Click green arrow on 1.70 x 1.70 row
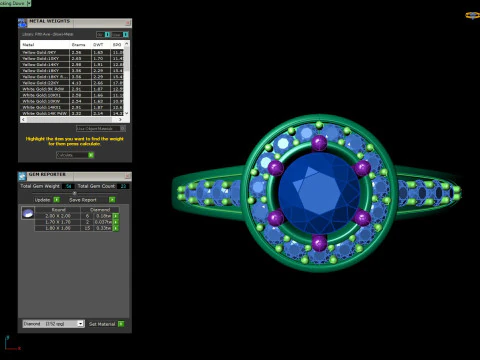 (116, 222)
